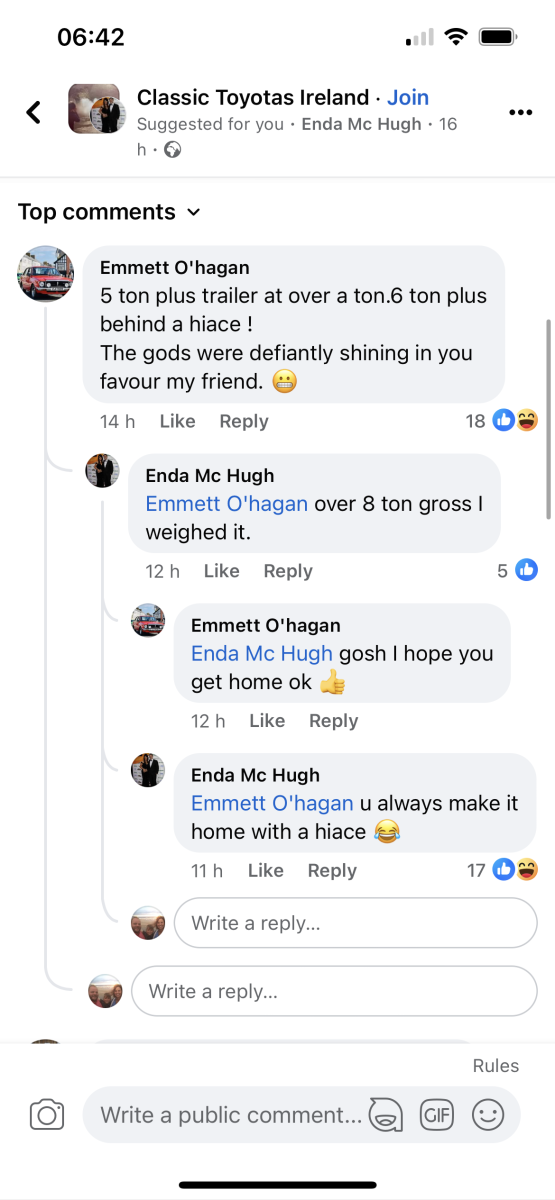Open the avatar sticker icon in comment box
The image size is (555, 1200).
pyautogui.click(x=386, y=1114)
